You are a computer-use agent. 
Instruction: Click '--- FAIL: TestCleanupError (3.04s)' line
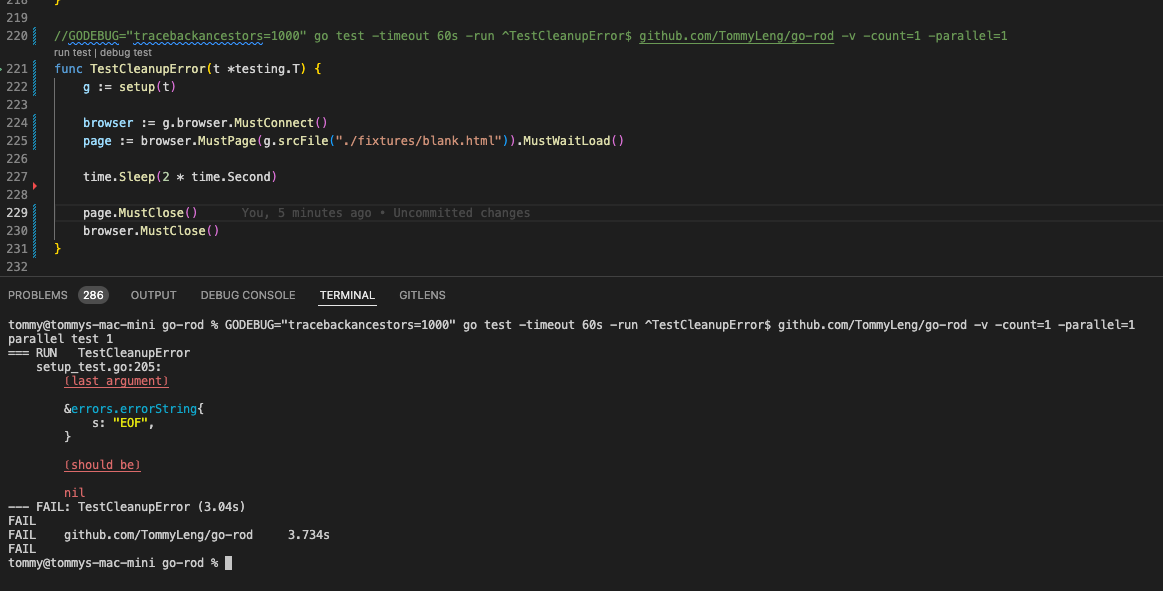127,507
